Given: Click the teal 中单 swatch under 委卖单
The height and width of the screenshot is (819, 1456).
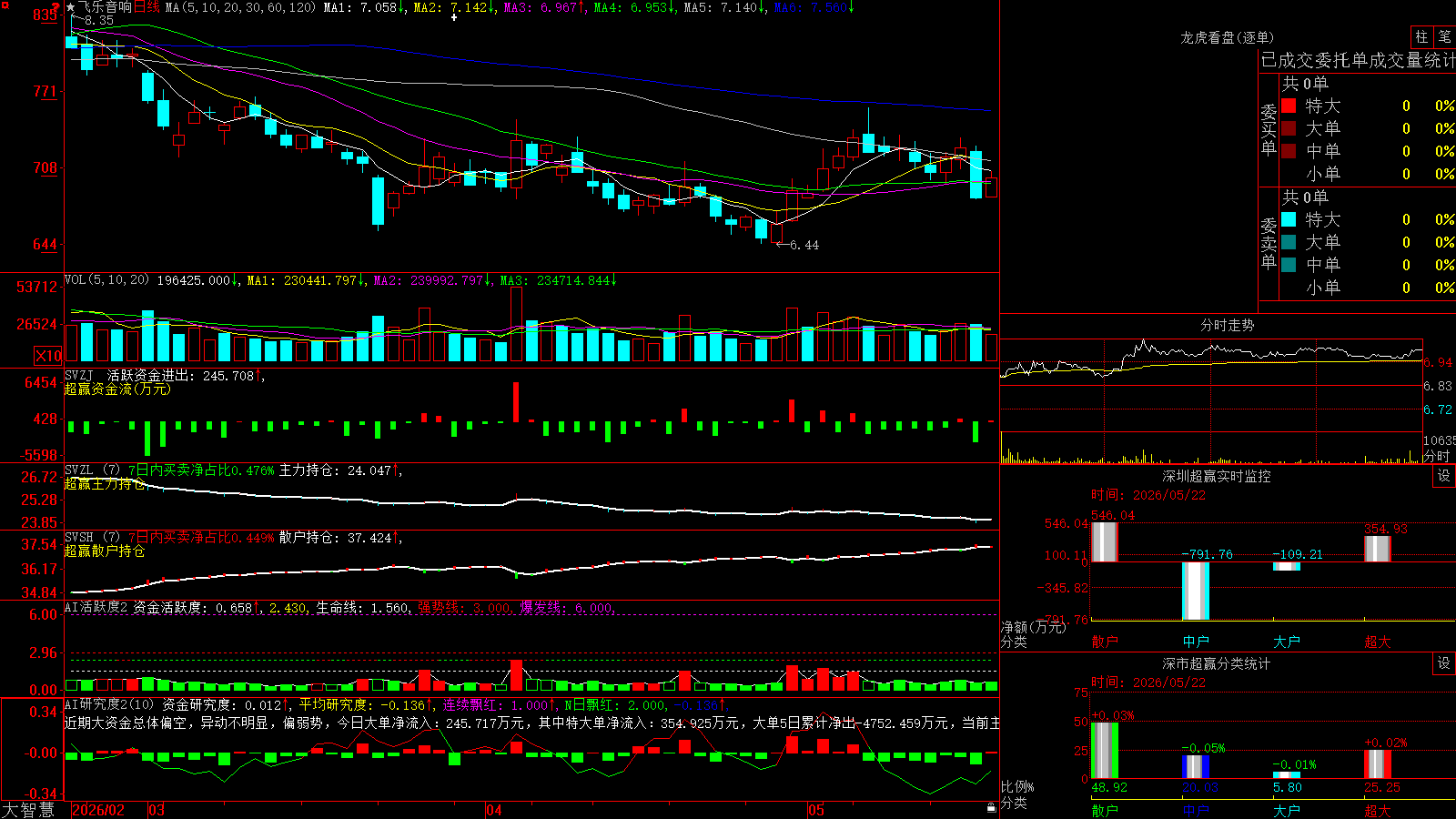Looking at the screenshot, I should 1289,265.
